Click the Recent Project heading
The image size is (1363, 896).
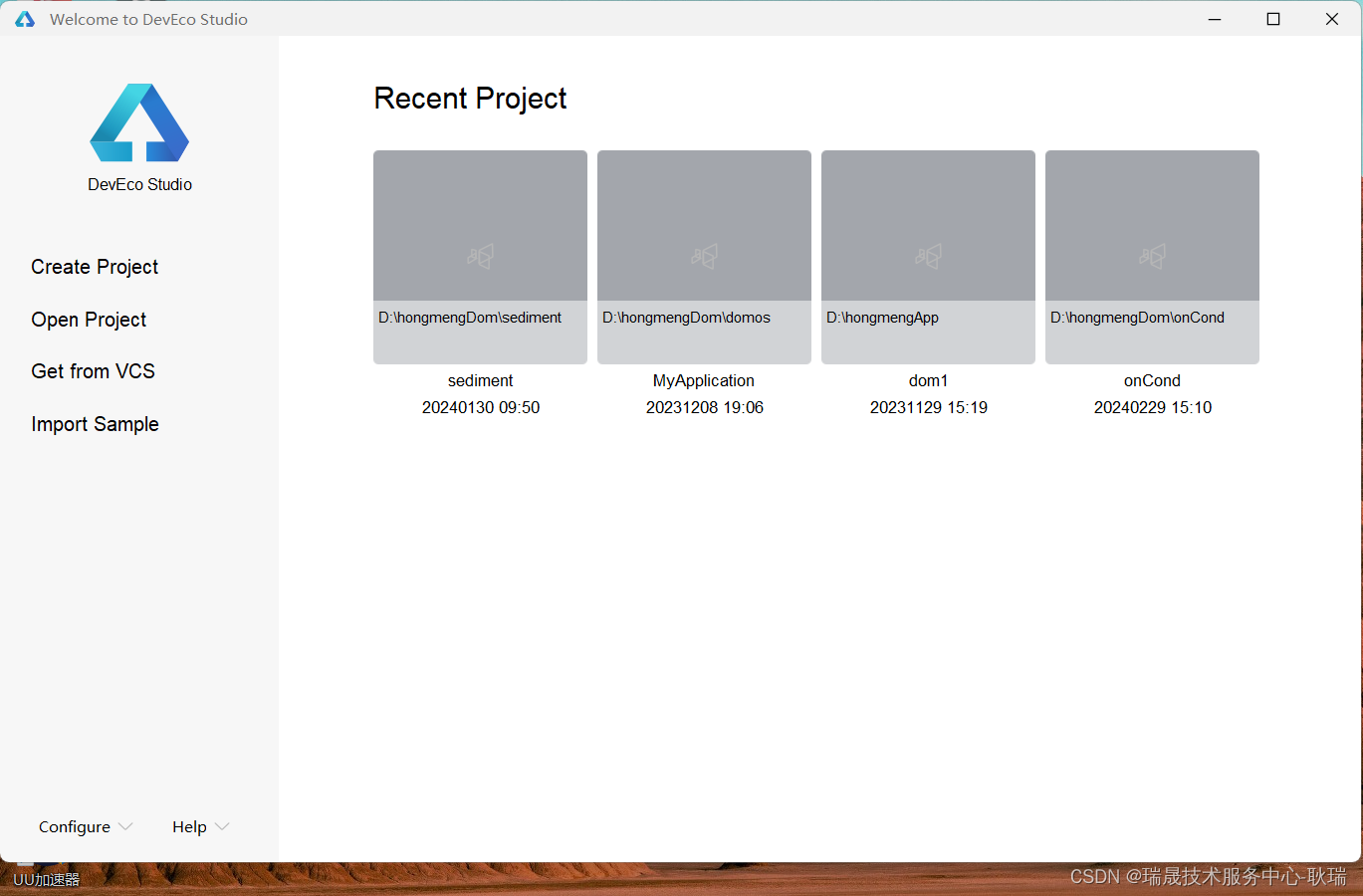click(x=470, y=99)
